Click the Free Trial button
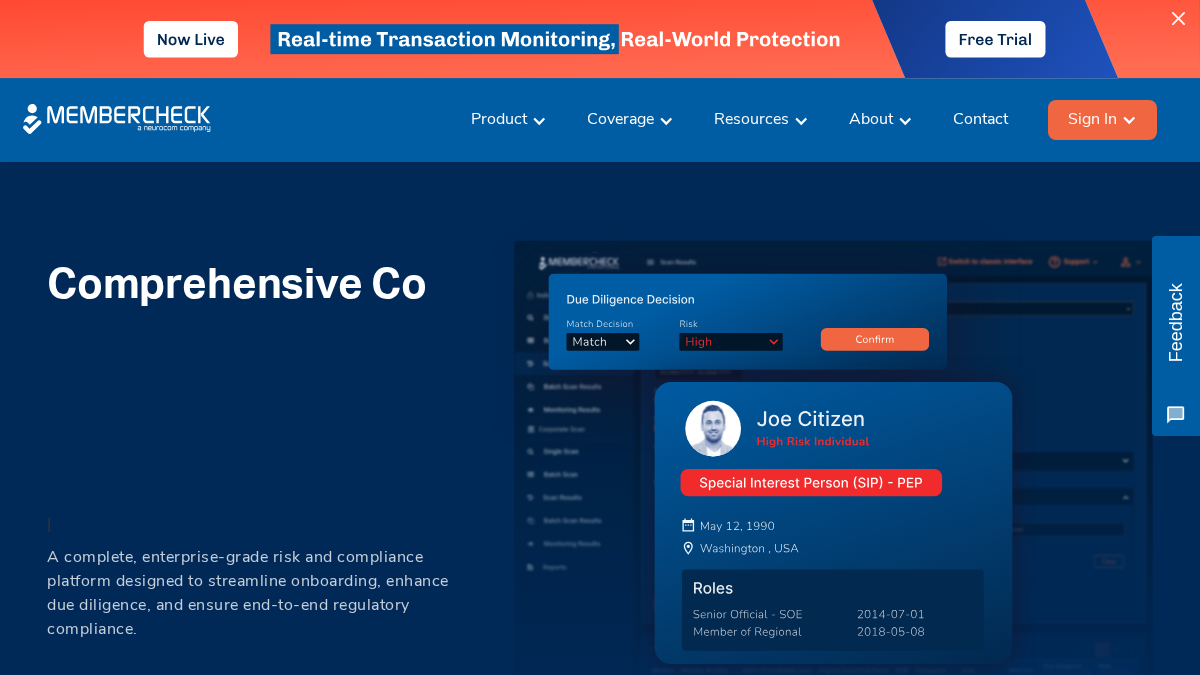 click(995, 39)
